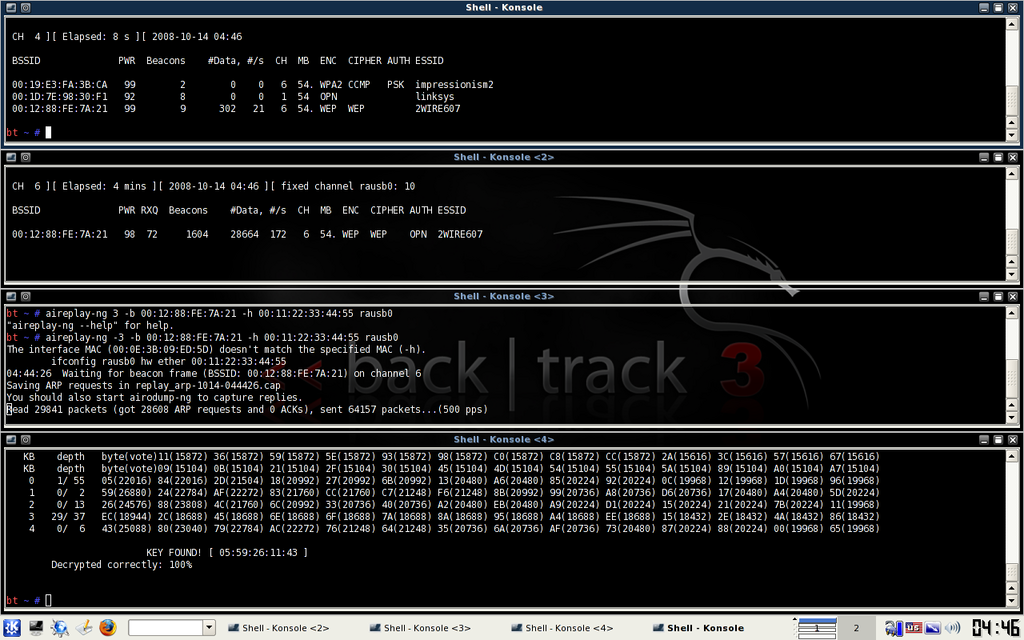This screenshot has height=640, width=1024.
Task: Click BSSID 00:1D:7E:98:30:F1 row
Action: [x=59, y=97]
